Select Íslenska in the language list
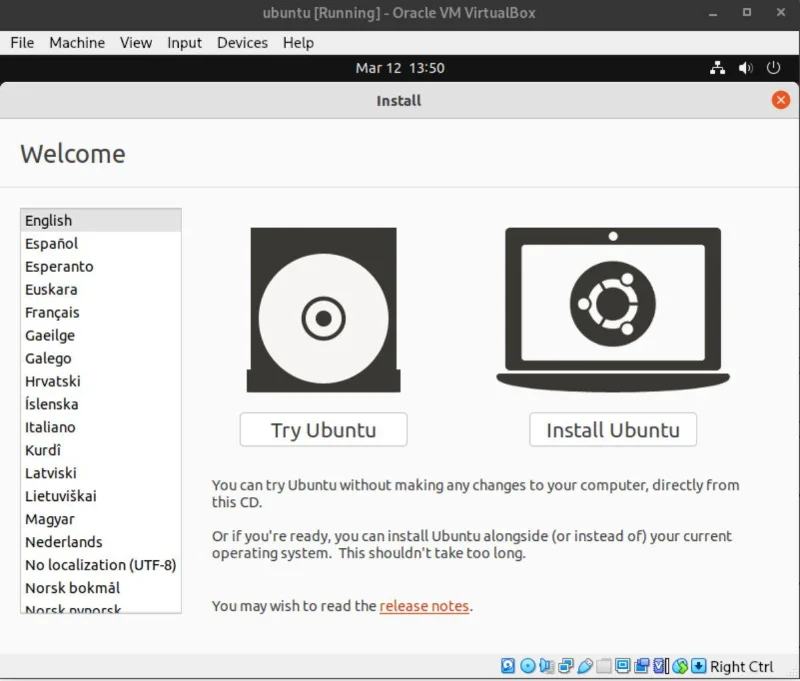This screenshot has height=681, width=800. pyautogui.click(x=101, y=404)
